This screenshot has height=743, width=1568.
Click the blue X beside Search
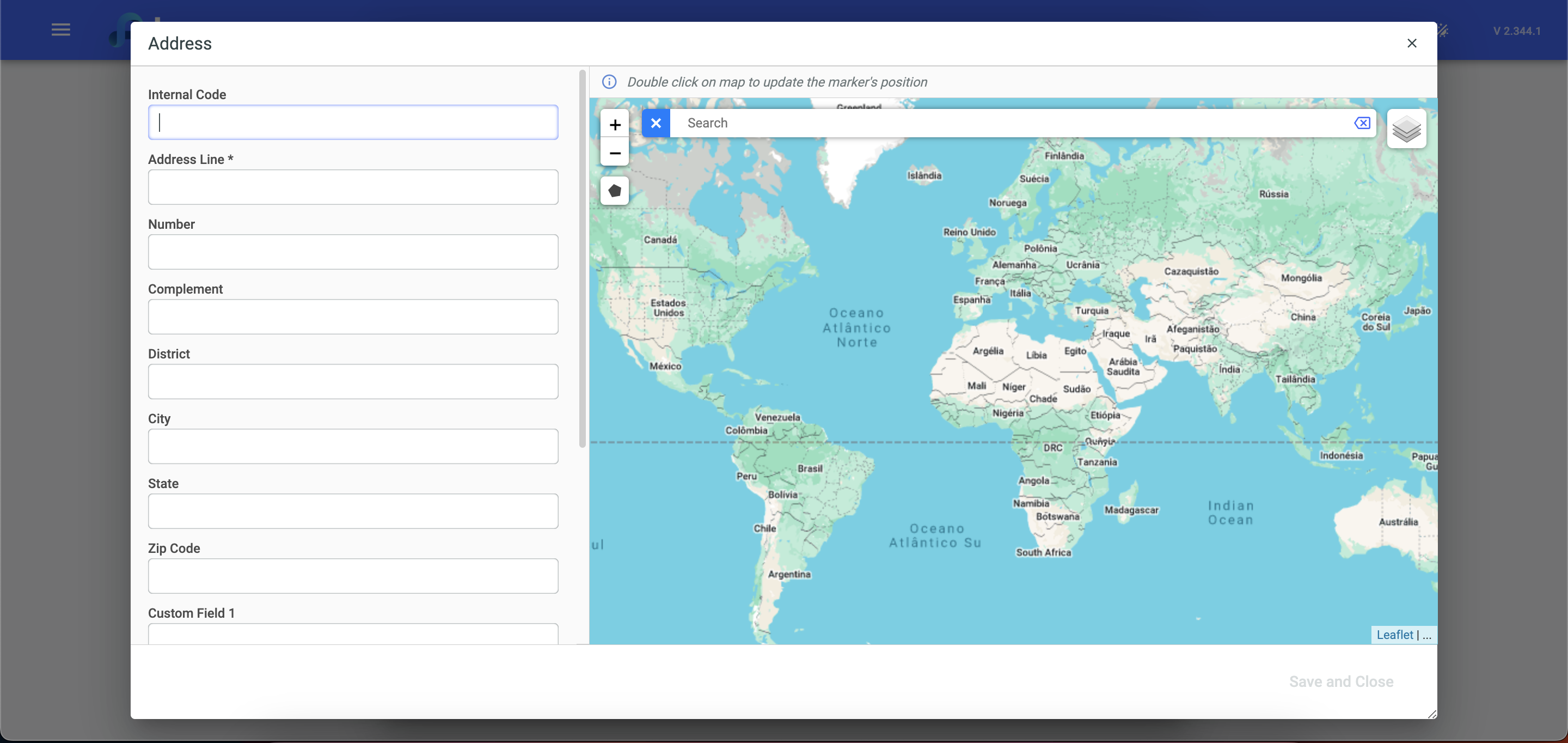point(656,123)
